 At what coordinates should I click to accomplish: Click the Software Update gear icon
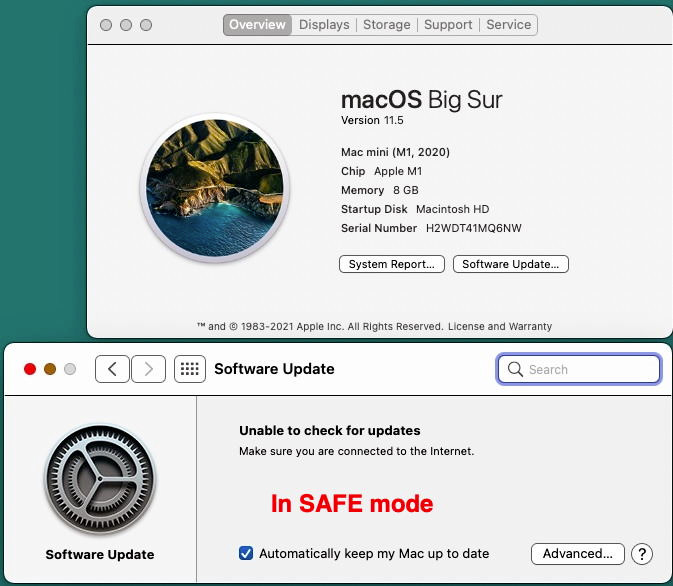point(100,479)
